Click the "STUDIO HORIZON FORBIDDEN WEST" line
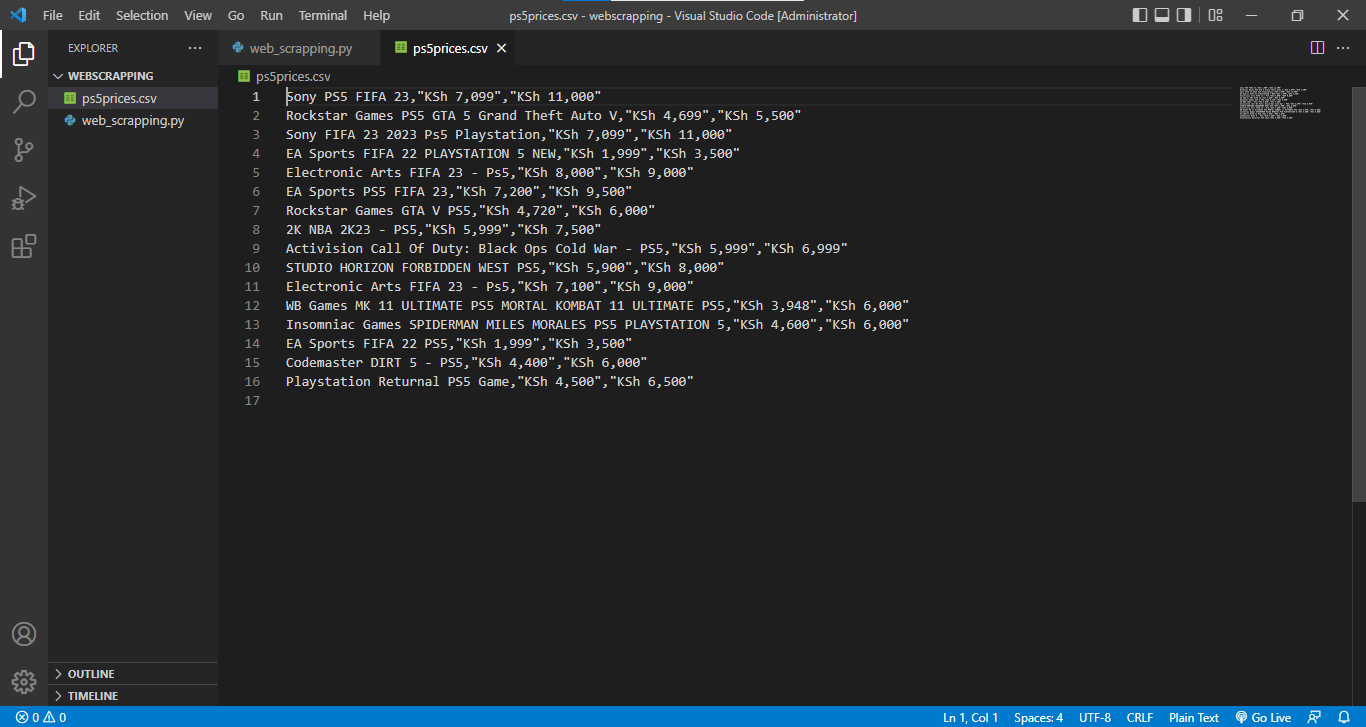The height and width of the screenshot is (727, 1366). click(505, 267)
